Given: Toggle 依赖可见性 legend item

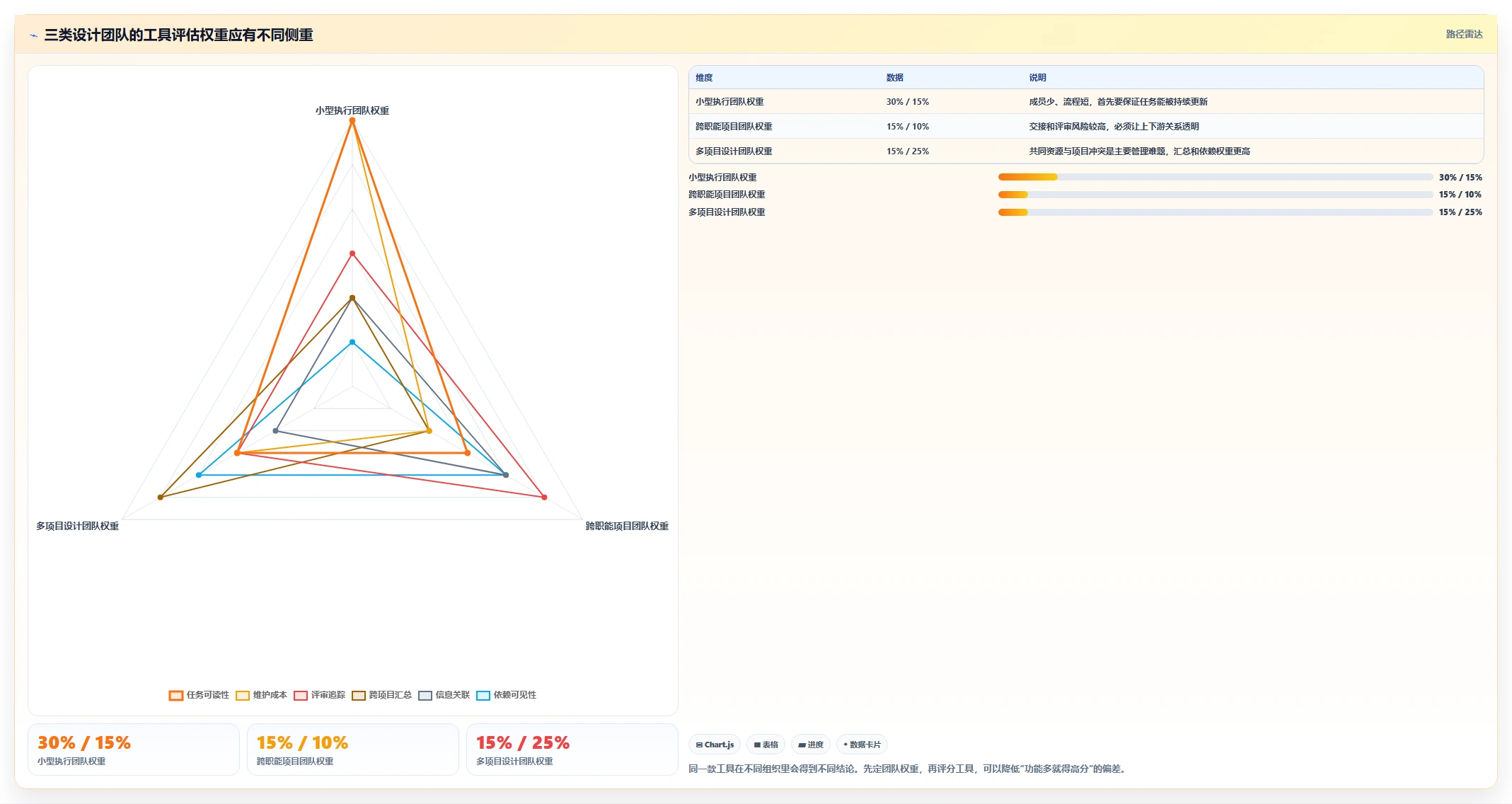Looking at the screenshot, I should point(506,695).
